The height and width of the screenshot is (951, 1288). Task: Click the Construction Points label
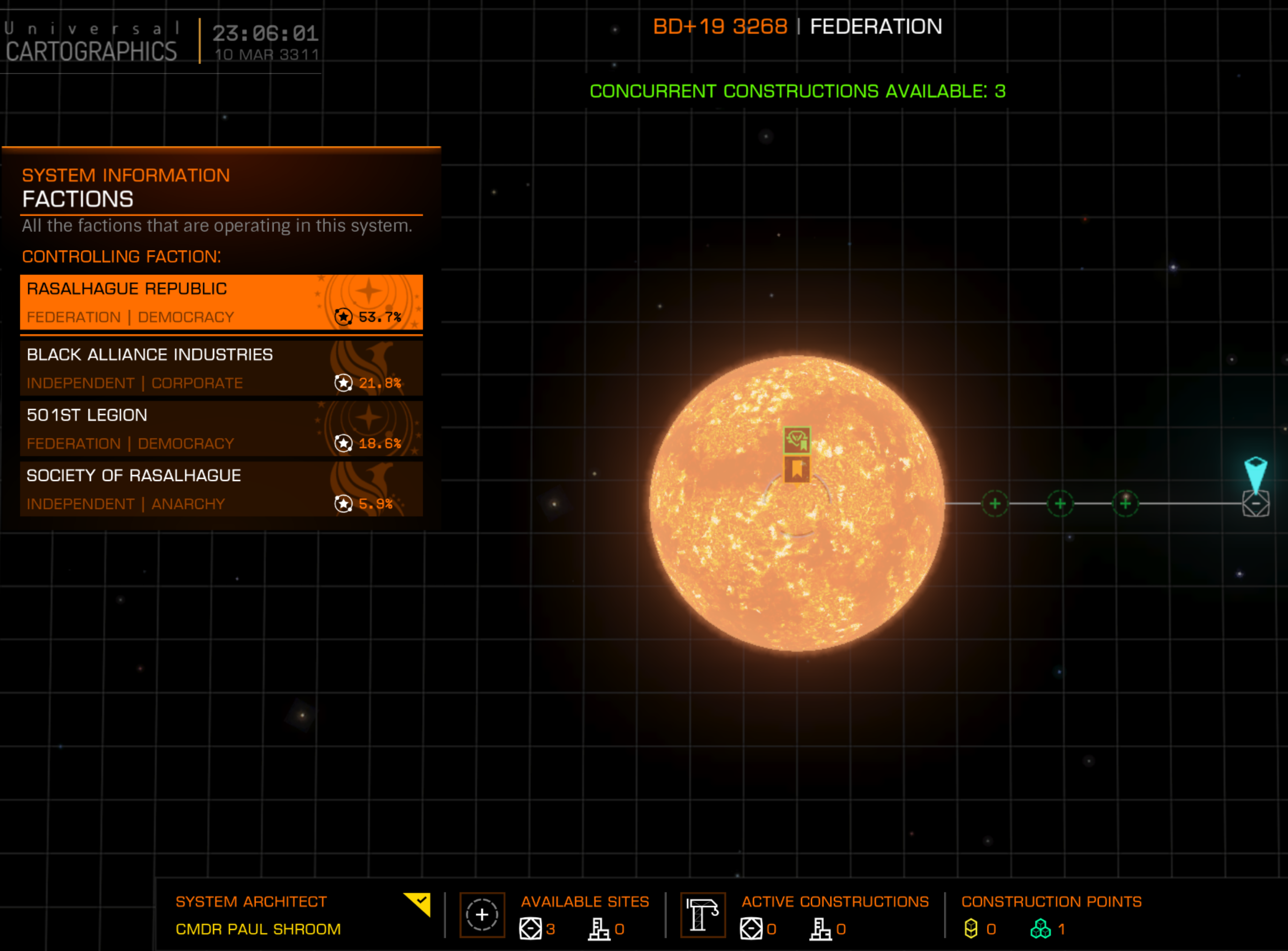click(x=1051, y=901)
